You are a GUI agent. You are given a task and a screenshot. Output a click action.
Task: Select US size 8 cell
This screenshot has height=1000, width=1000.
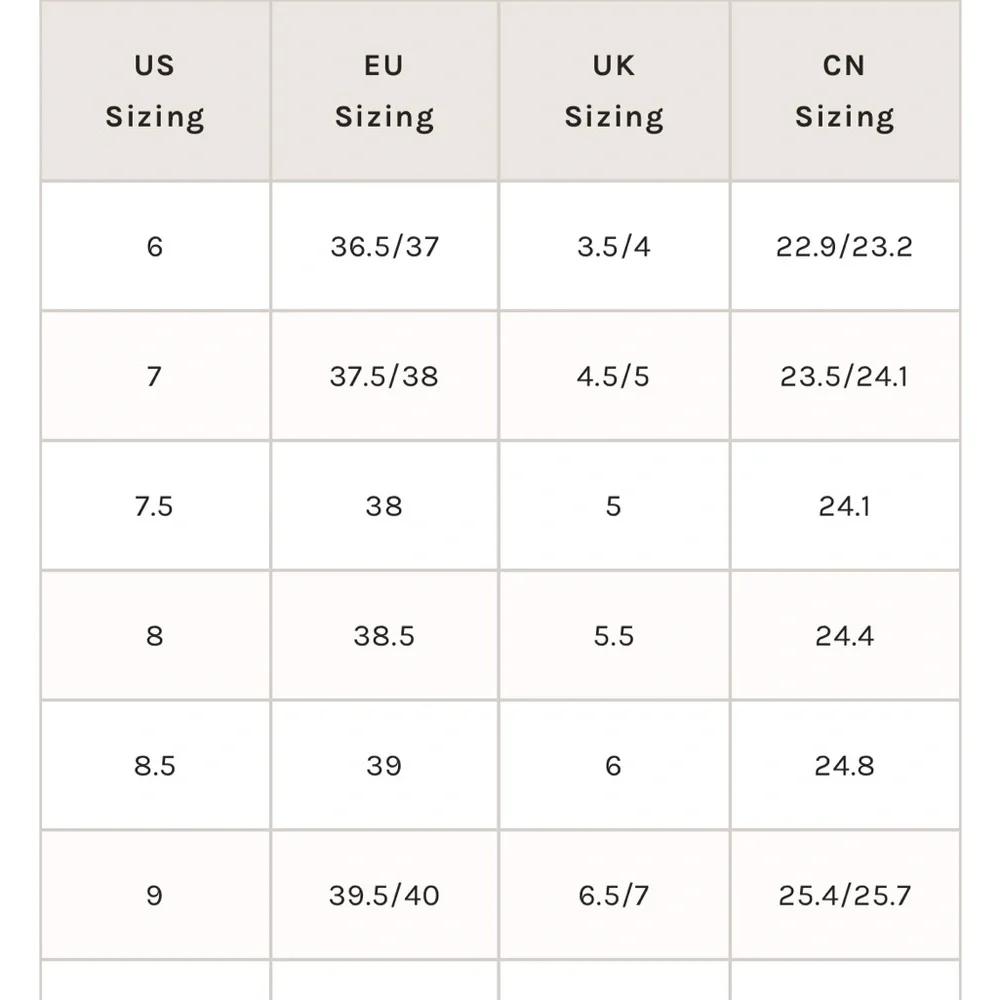click(x=156, y=636)
